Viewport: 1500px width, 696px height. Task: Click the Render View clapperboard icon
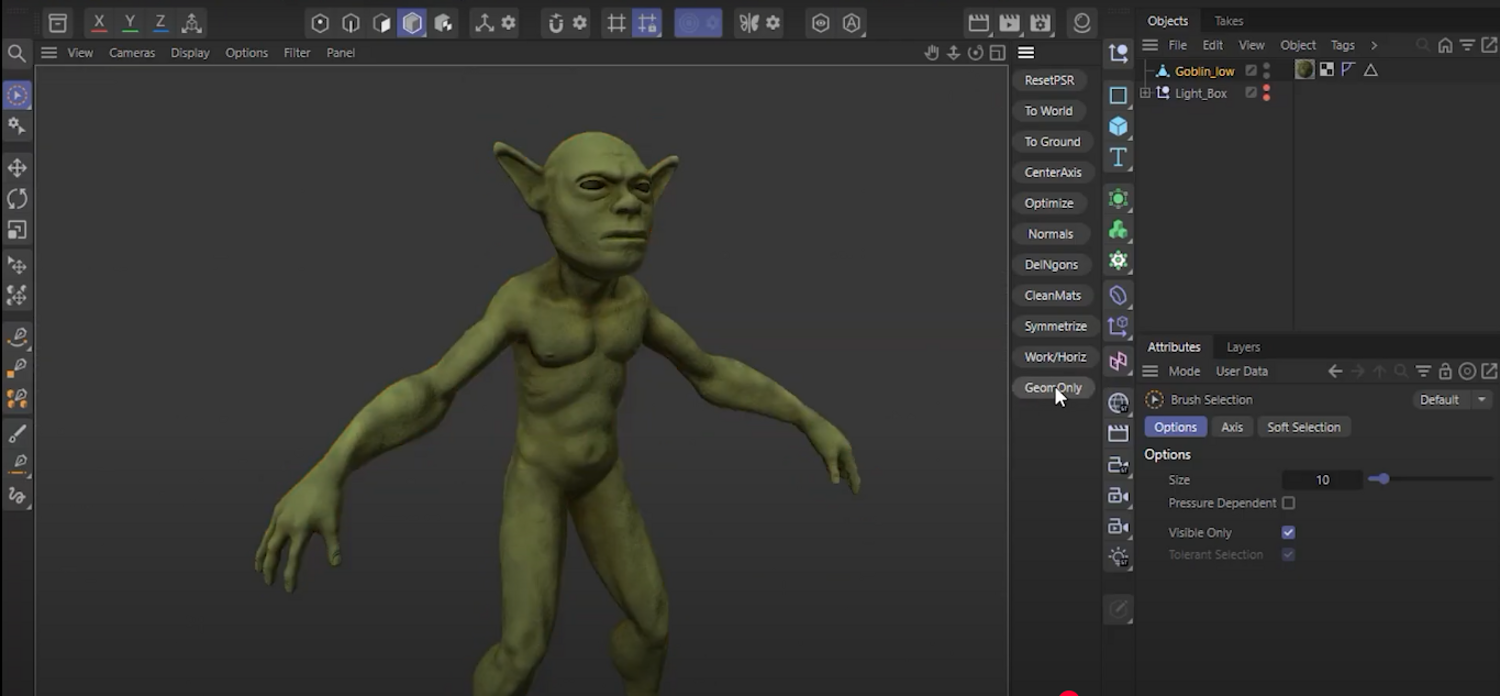(x=979, y=22)
